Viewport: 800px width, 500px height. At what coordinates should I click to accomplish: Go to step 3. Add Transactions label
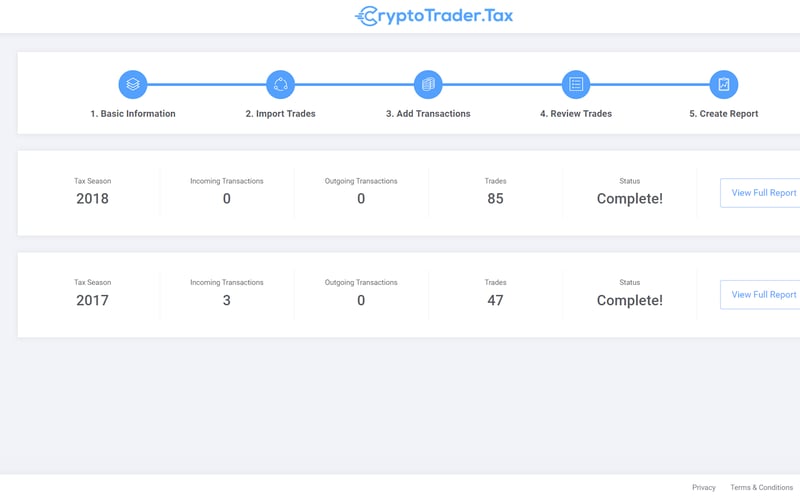point(428,114)
